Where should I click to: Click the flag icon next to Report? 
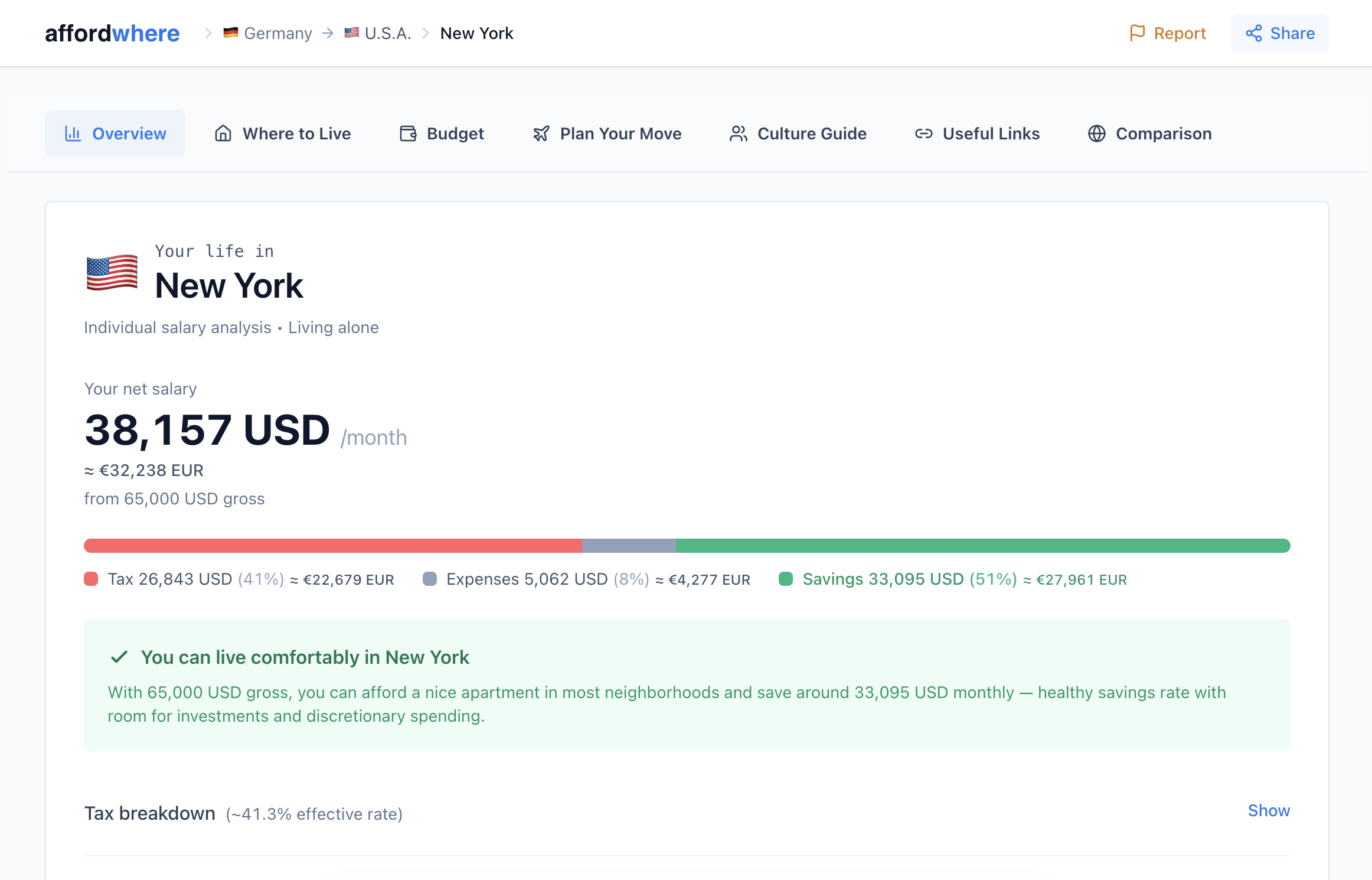coord(1136,33)
